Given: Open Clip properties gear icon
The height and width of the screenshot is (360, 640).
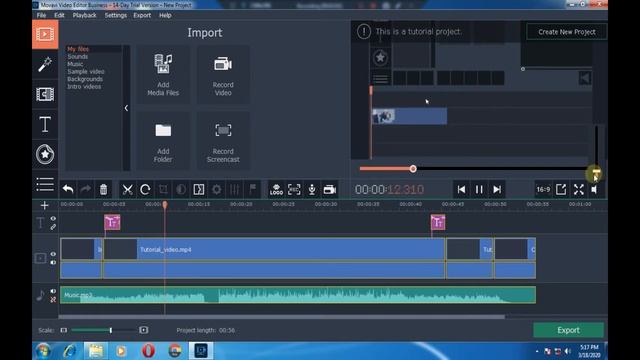Looking at the screenshot, I should click(217, 189).
